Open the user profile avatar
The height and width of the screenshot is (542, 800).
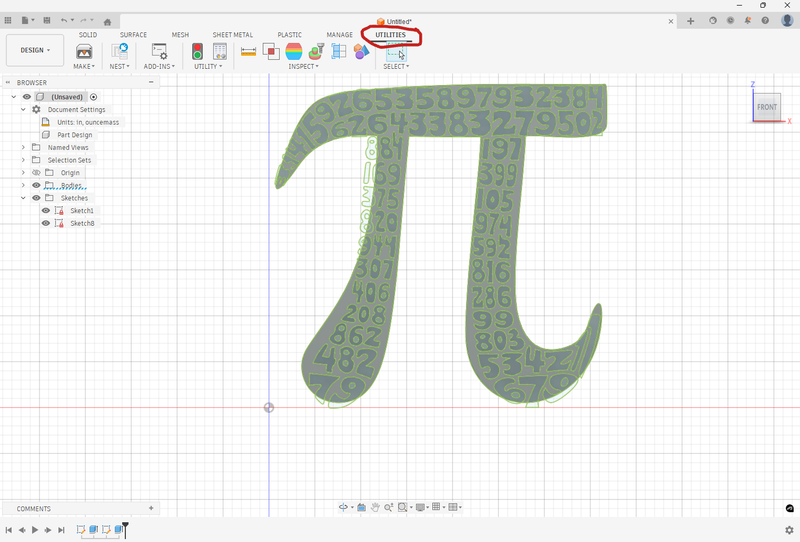(787, 20)
